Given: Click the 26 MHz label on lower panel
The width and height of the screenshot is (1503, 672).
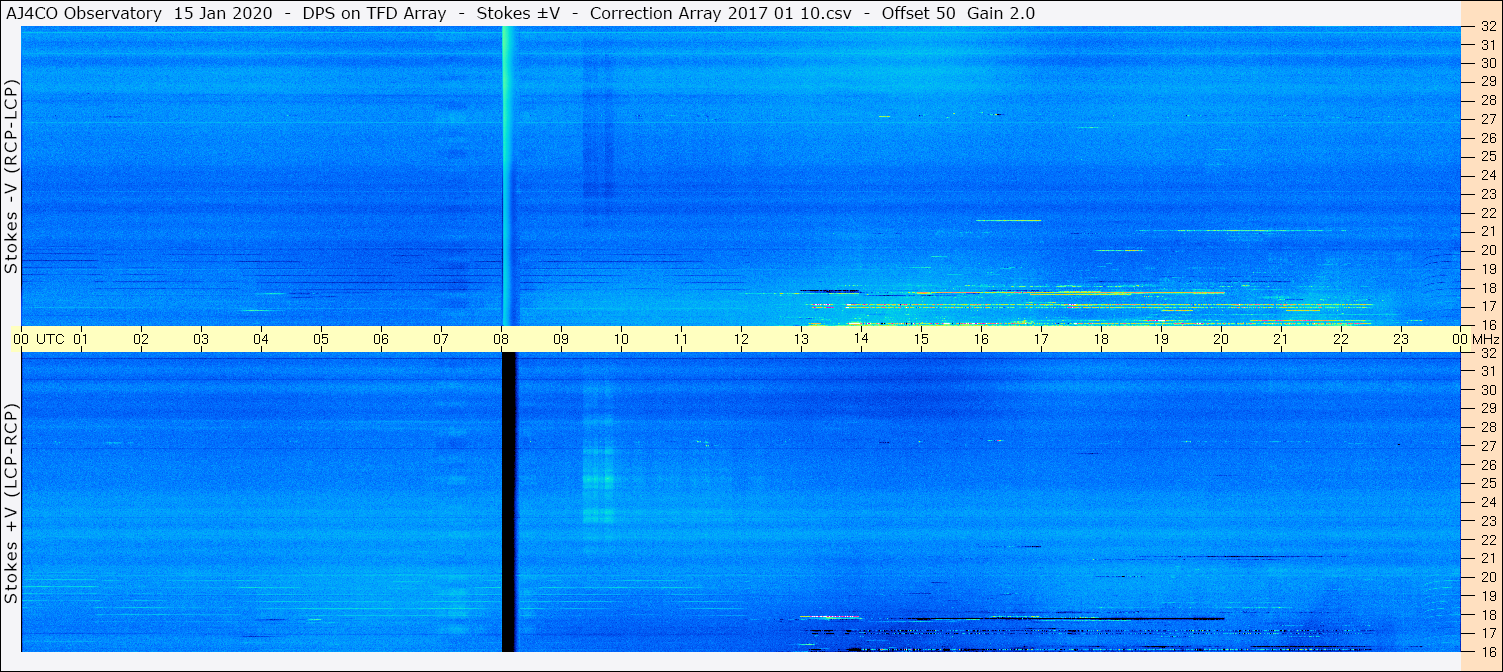Looking at the screenshot, I should 1488,465.
